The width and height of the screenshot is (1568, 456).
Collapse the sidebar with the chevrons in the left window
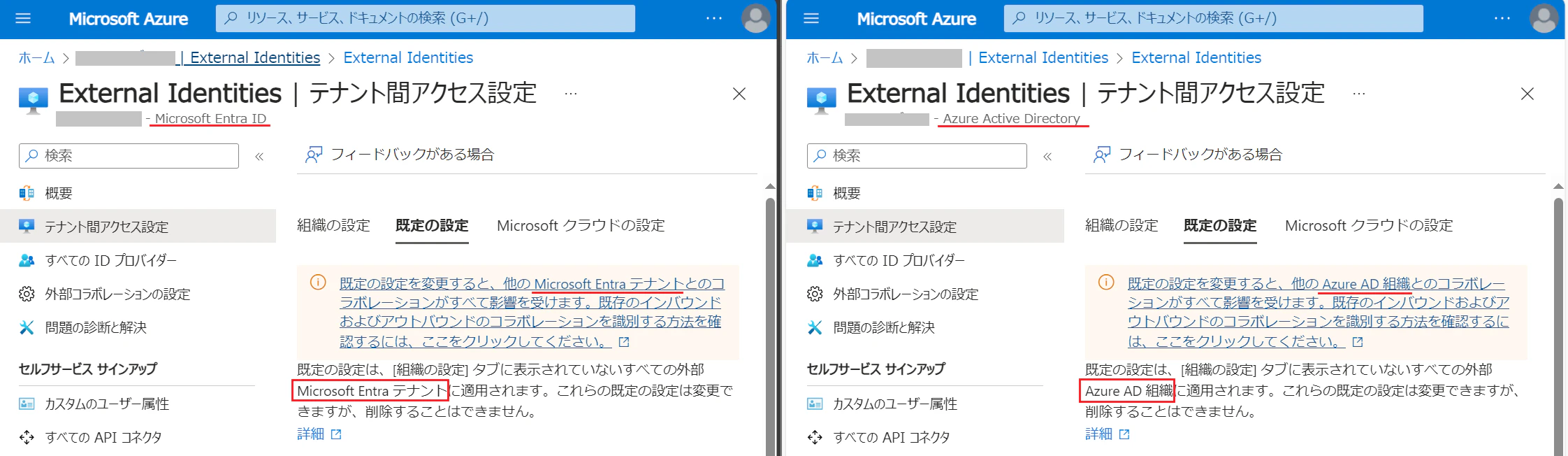point(259,157)
